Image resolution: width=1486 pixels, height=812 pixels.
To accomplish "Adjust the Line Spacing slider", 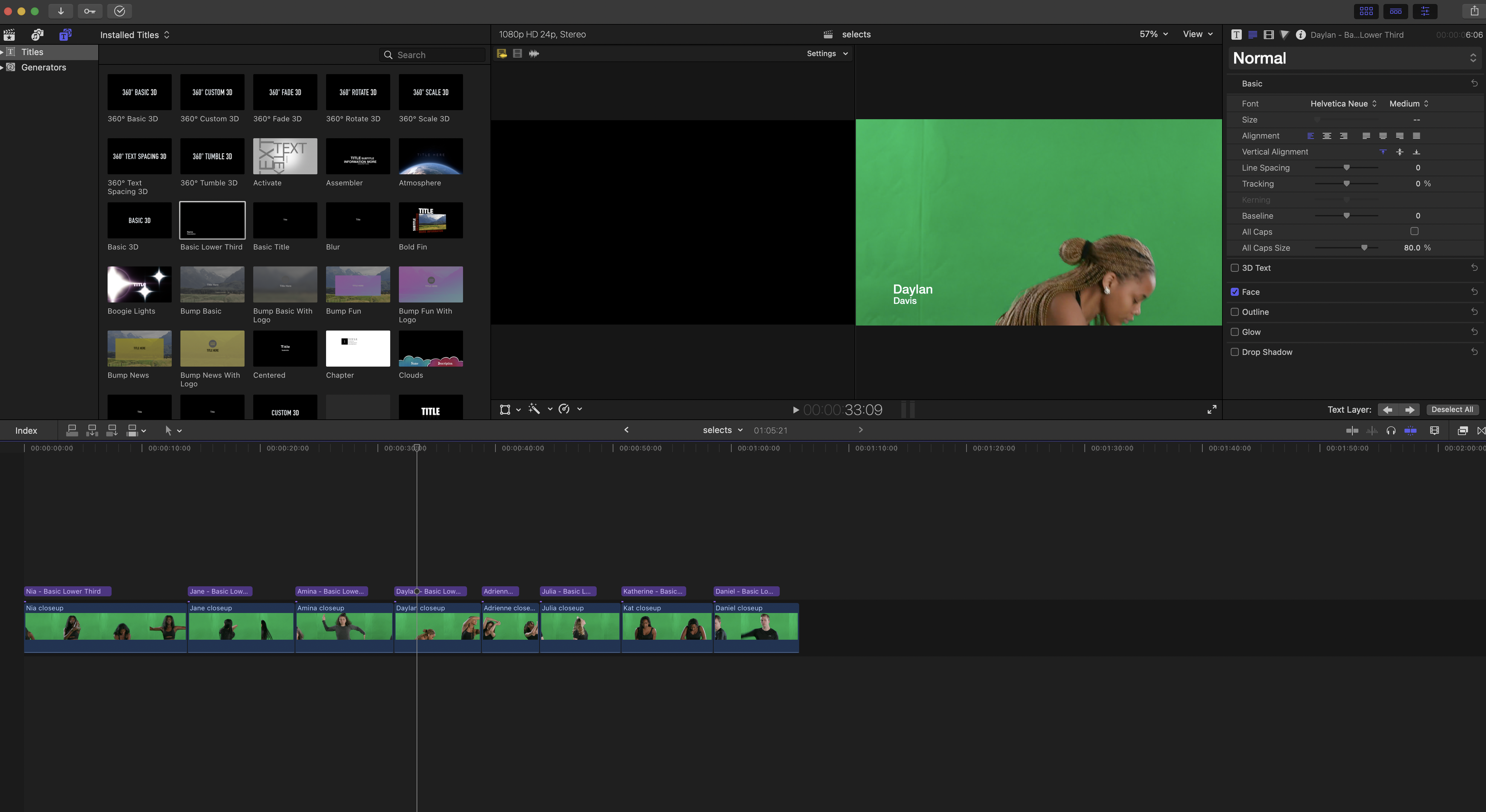I will pyautogui.click(x=1346, y=168).
